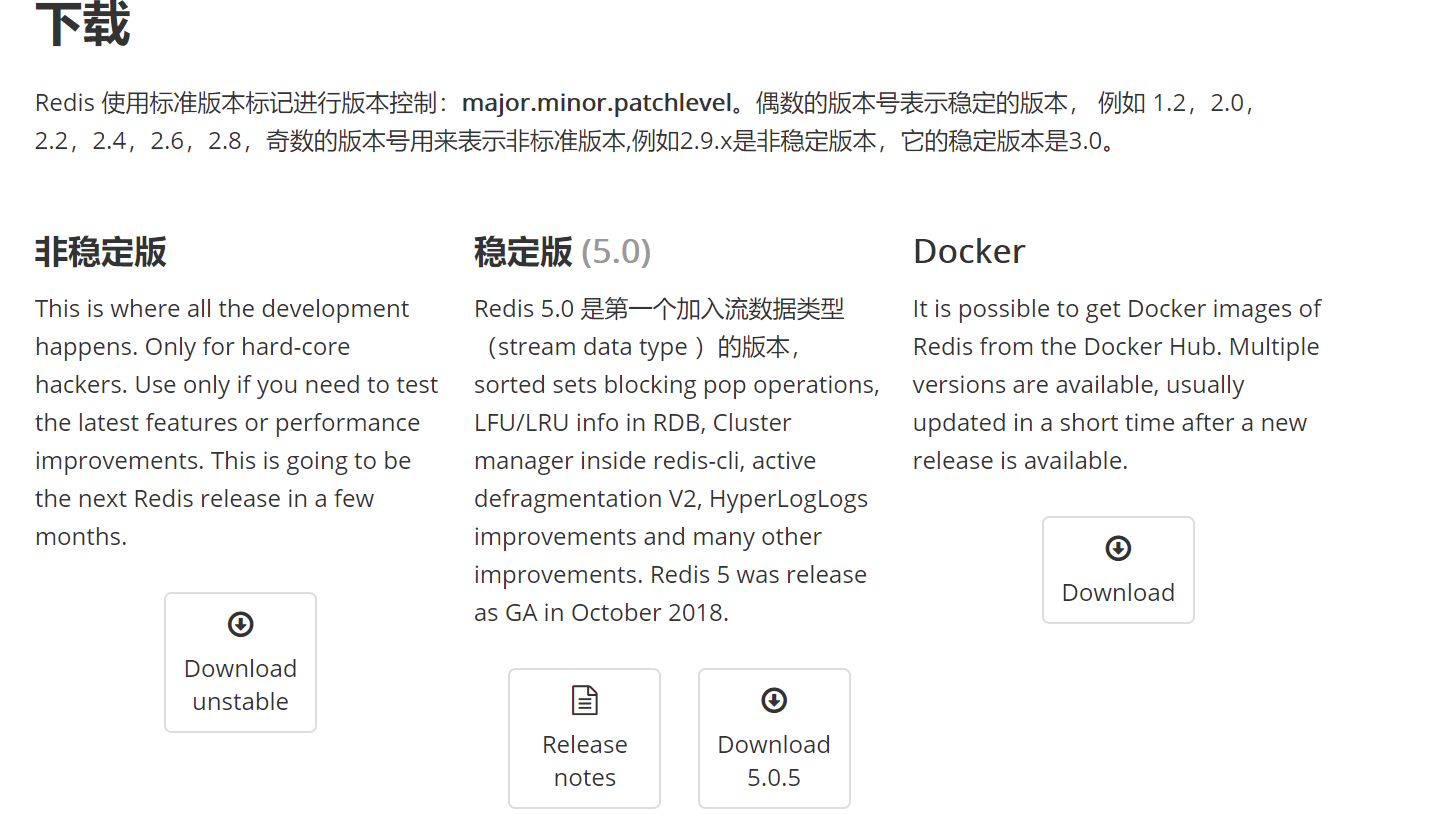The width and height of the screenshot is (1437, 815).
Task: Click the 非稳定版 section heading
Action: 101,252
